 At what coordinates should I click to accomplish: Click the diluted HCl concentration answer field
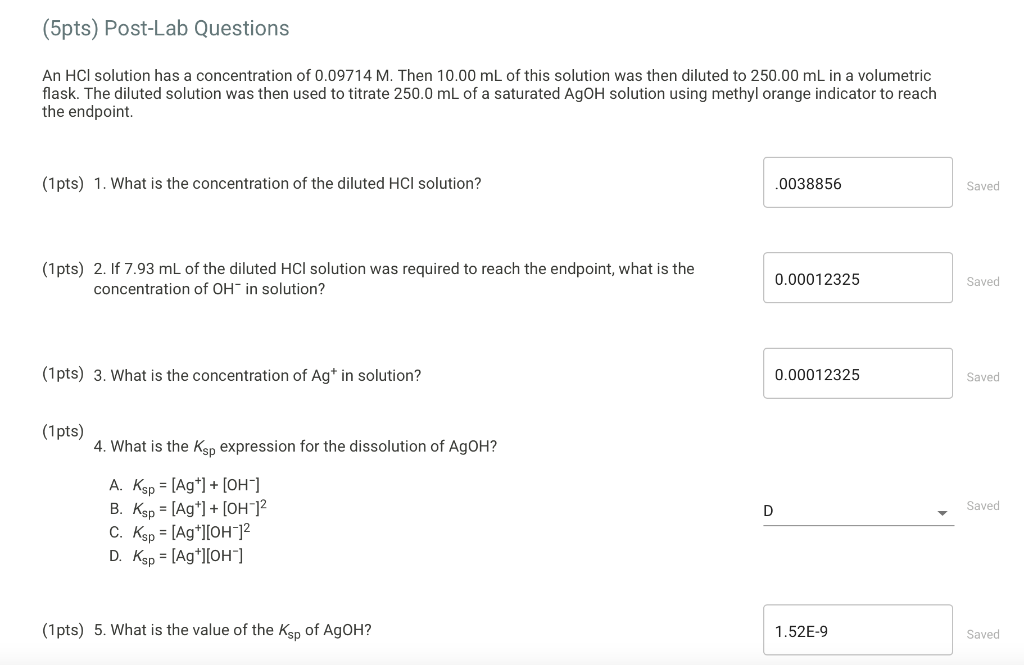click(x=857, y=182)
